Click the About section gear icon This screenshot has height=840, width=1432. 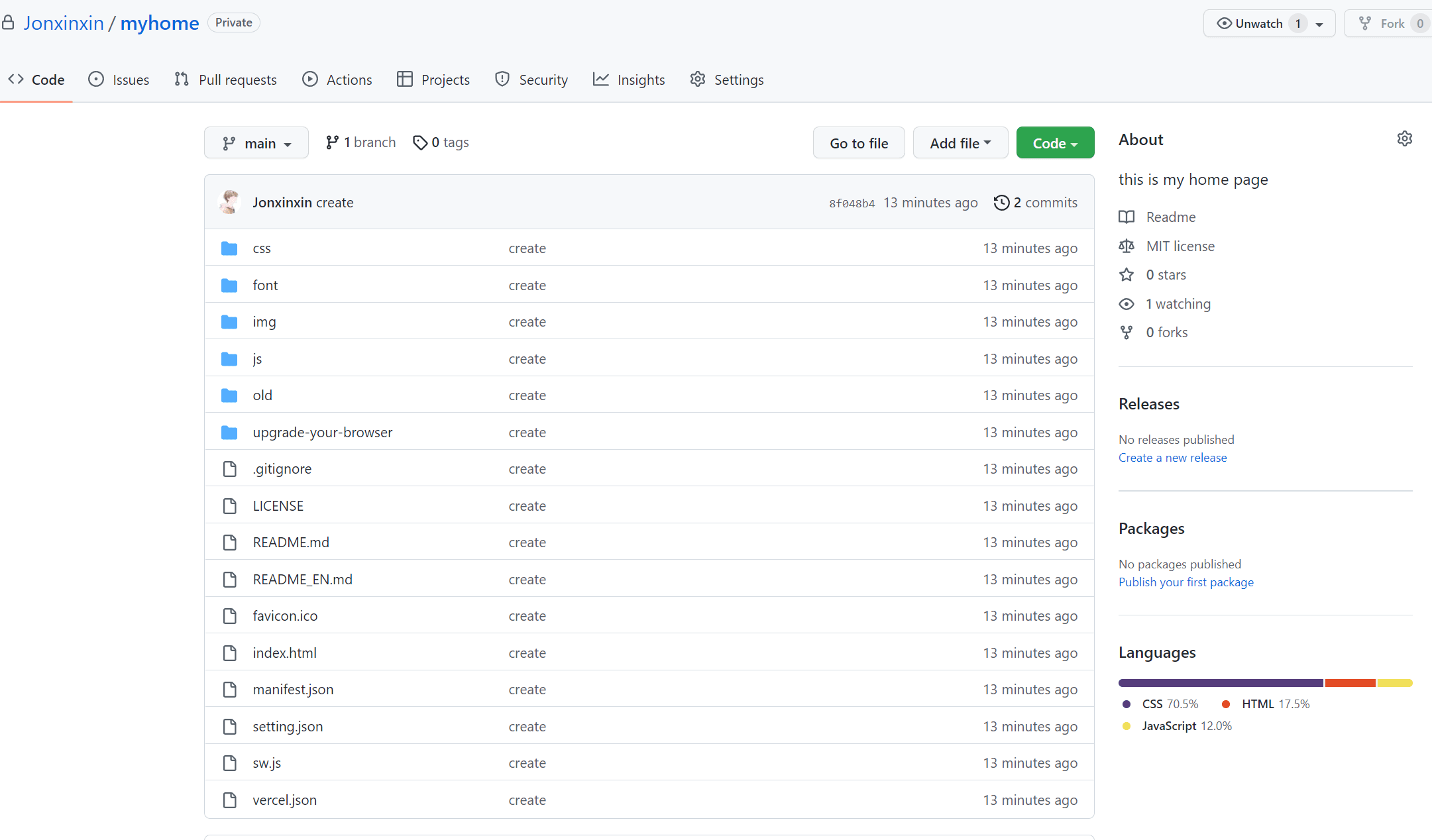point(1404,139)
